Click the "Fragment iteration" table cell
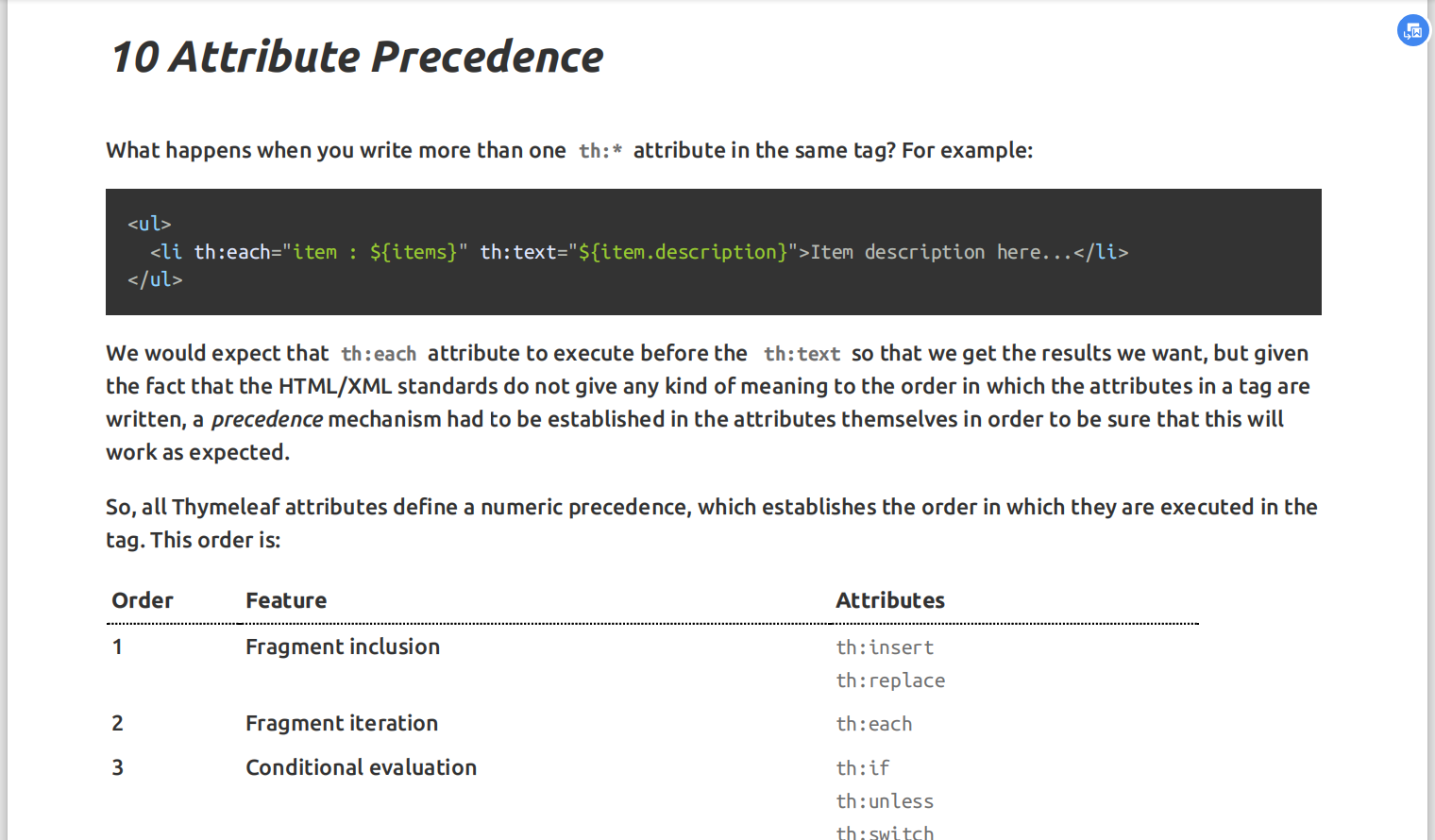1435x840 pixels. pyautogui.click(x=342, y=723)
